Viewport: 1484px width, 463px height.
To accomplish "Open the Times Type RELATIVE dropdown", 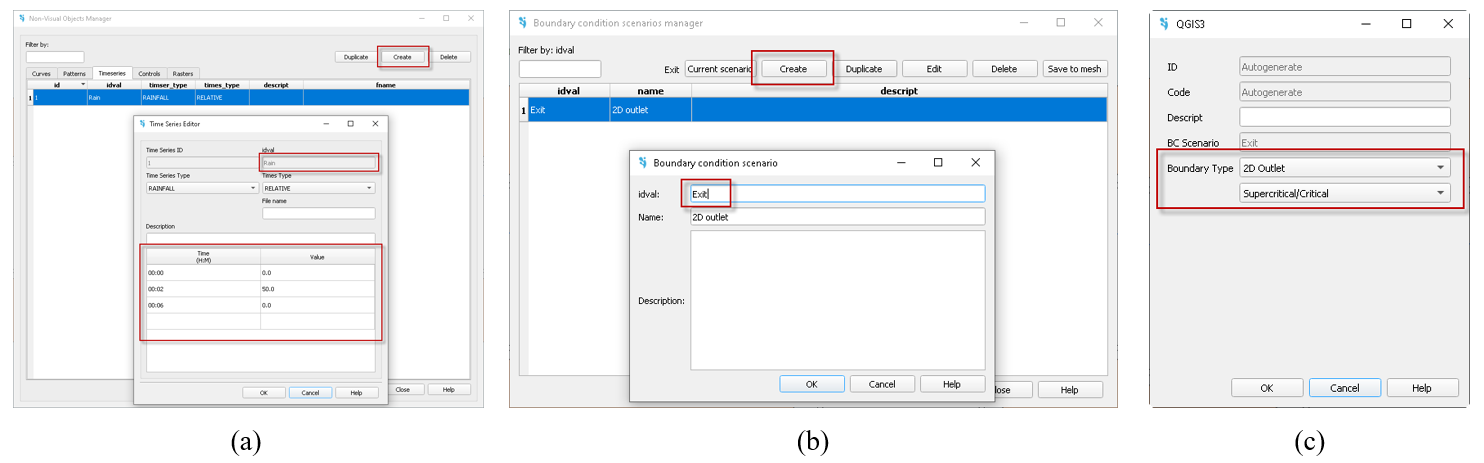I will (318, 188).
